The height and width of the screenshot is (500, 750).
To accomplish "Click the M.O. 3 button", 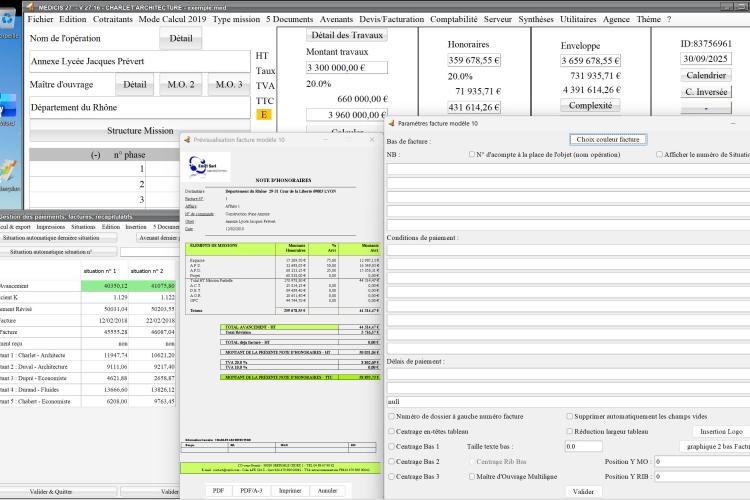I will 229,85.
